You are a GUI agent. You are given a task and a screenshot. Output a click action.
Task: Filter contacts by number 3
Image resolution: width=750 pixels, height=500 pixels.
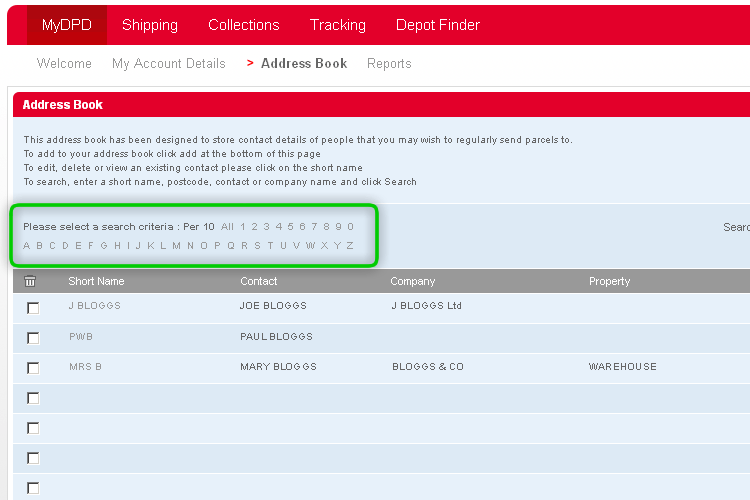click(266, 227)
